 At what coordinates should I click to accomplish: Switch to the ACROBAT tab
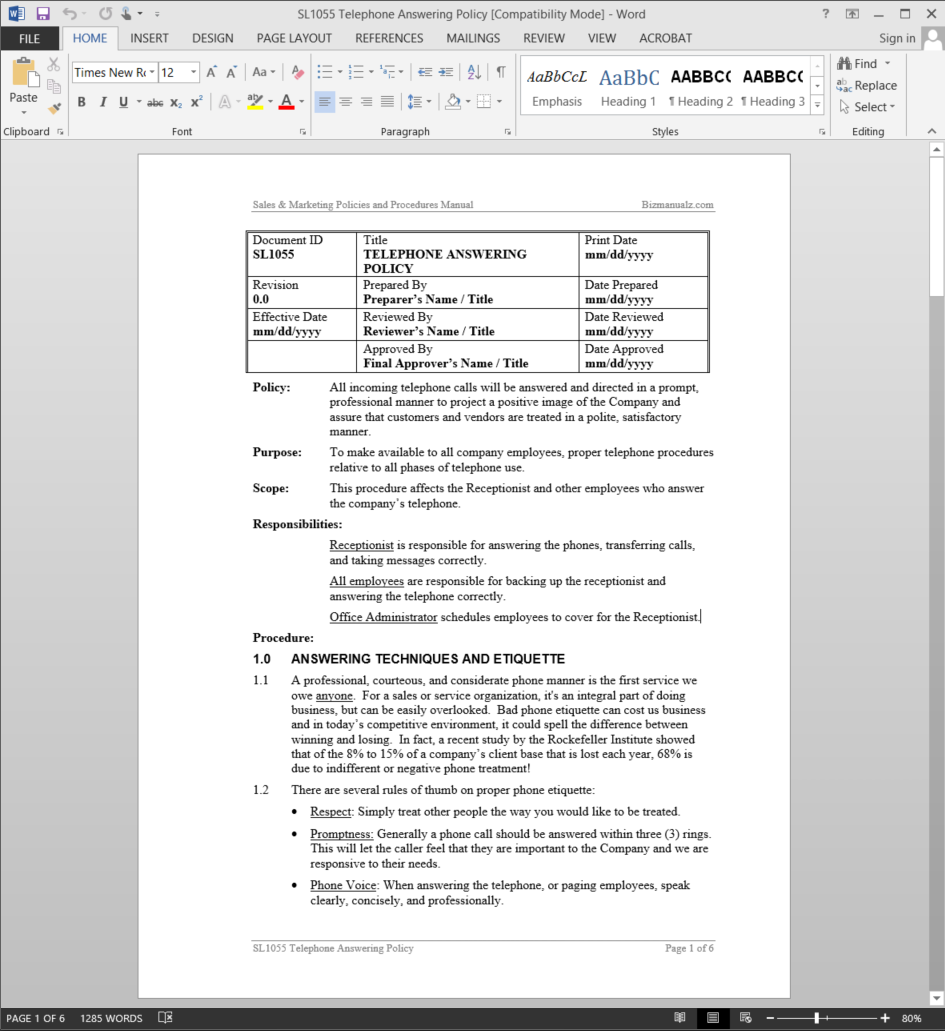click(x=666, y=38)
